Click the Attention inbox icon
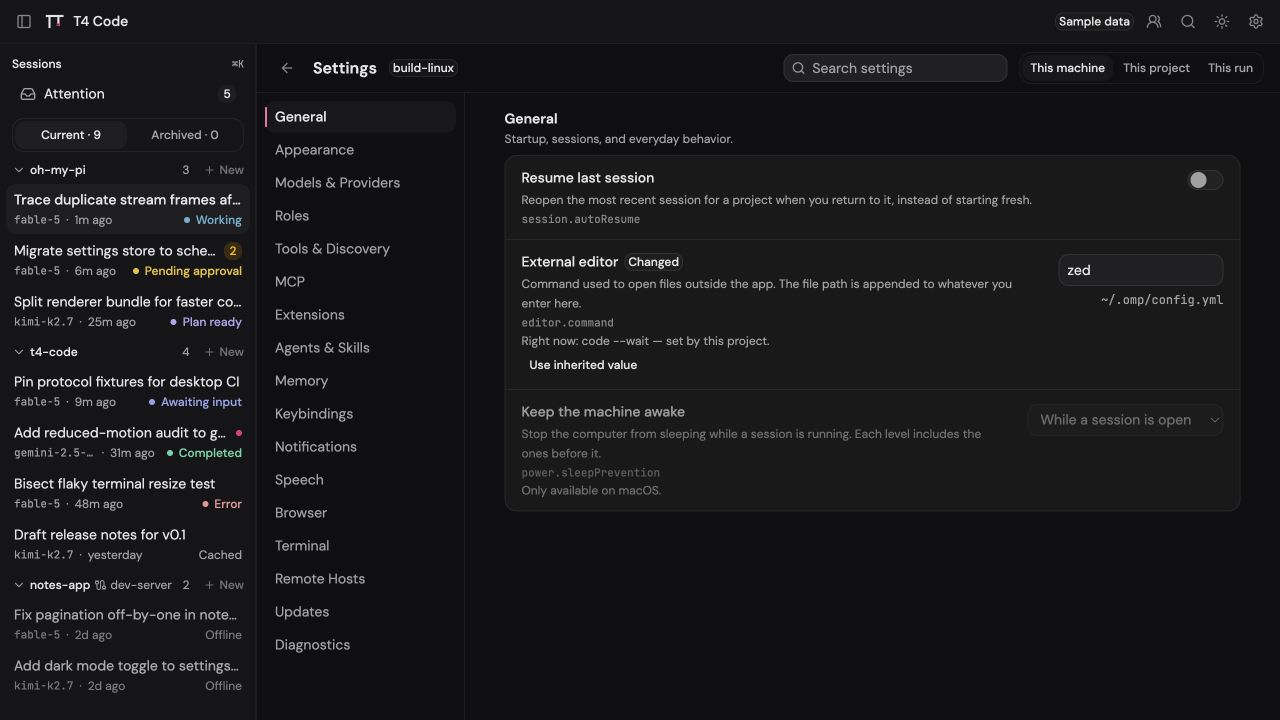 (x=28, y=94)
